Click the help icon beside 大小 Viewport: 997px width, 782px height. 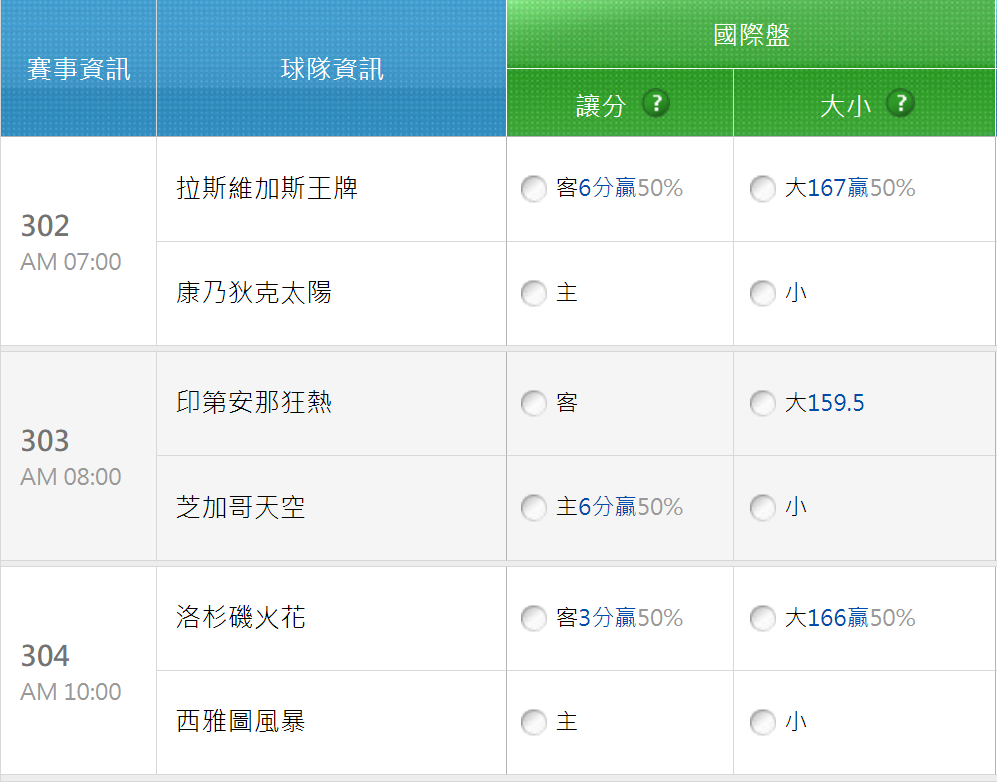[x=900, y=103]
